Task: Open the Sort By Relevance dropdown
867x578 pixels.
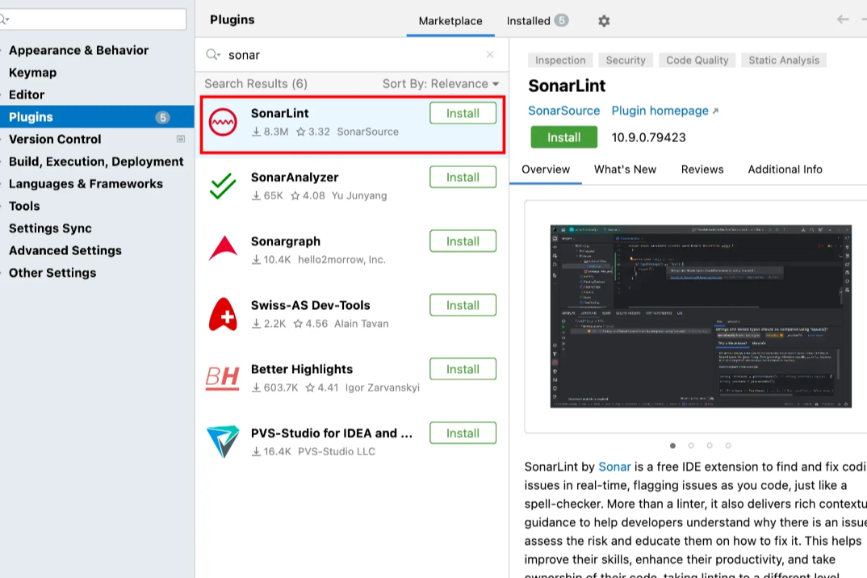Action: [441, 84]
